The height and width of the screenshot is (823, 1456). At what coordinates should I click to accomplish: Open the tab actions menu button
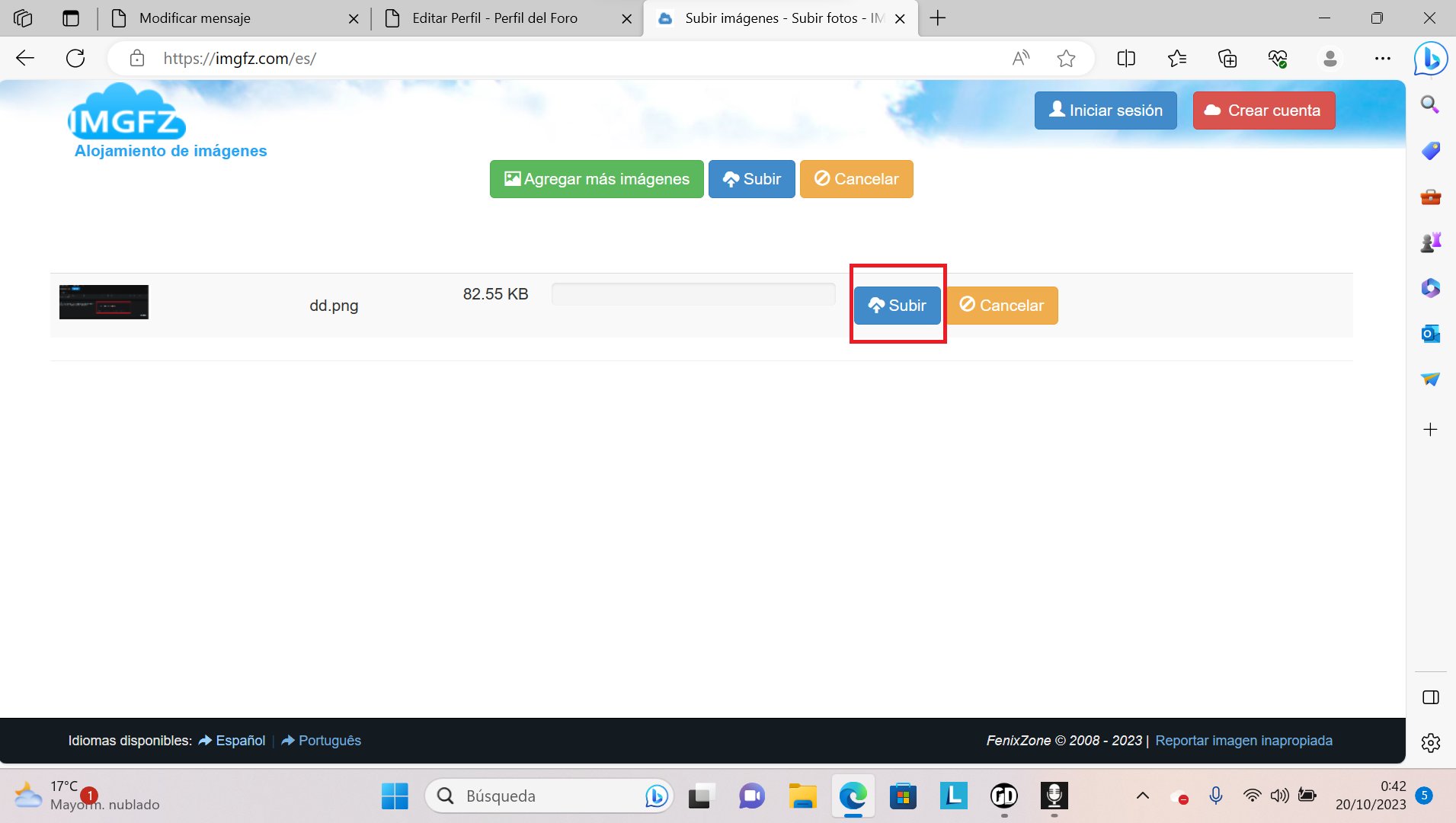coord(71,18)
